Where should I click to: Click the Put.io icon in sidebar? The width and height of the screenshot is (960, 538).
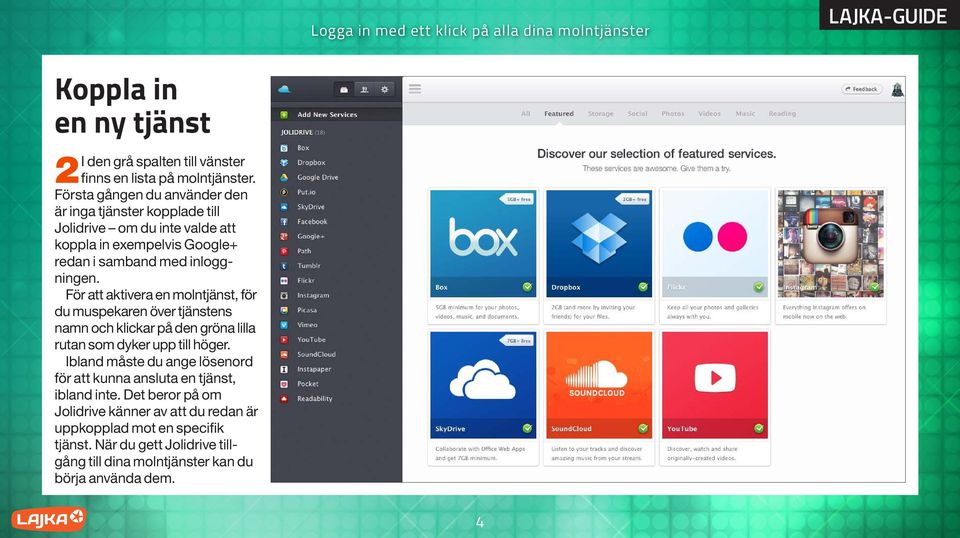tap(284, 192)
